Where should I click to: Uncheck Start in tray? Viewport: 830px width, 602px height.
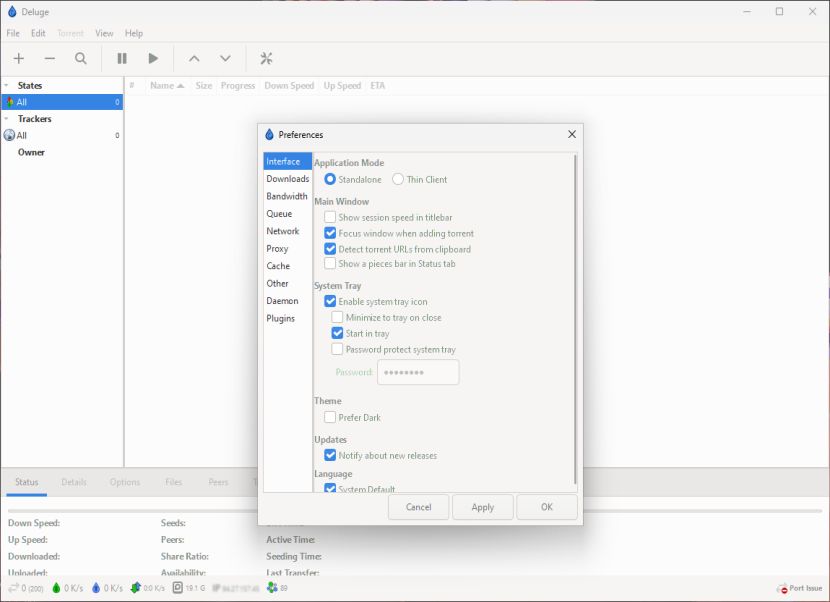pos(337,333)
